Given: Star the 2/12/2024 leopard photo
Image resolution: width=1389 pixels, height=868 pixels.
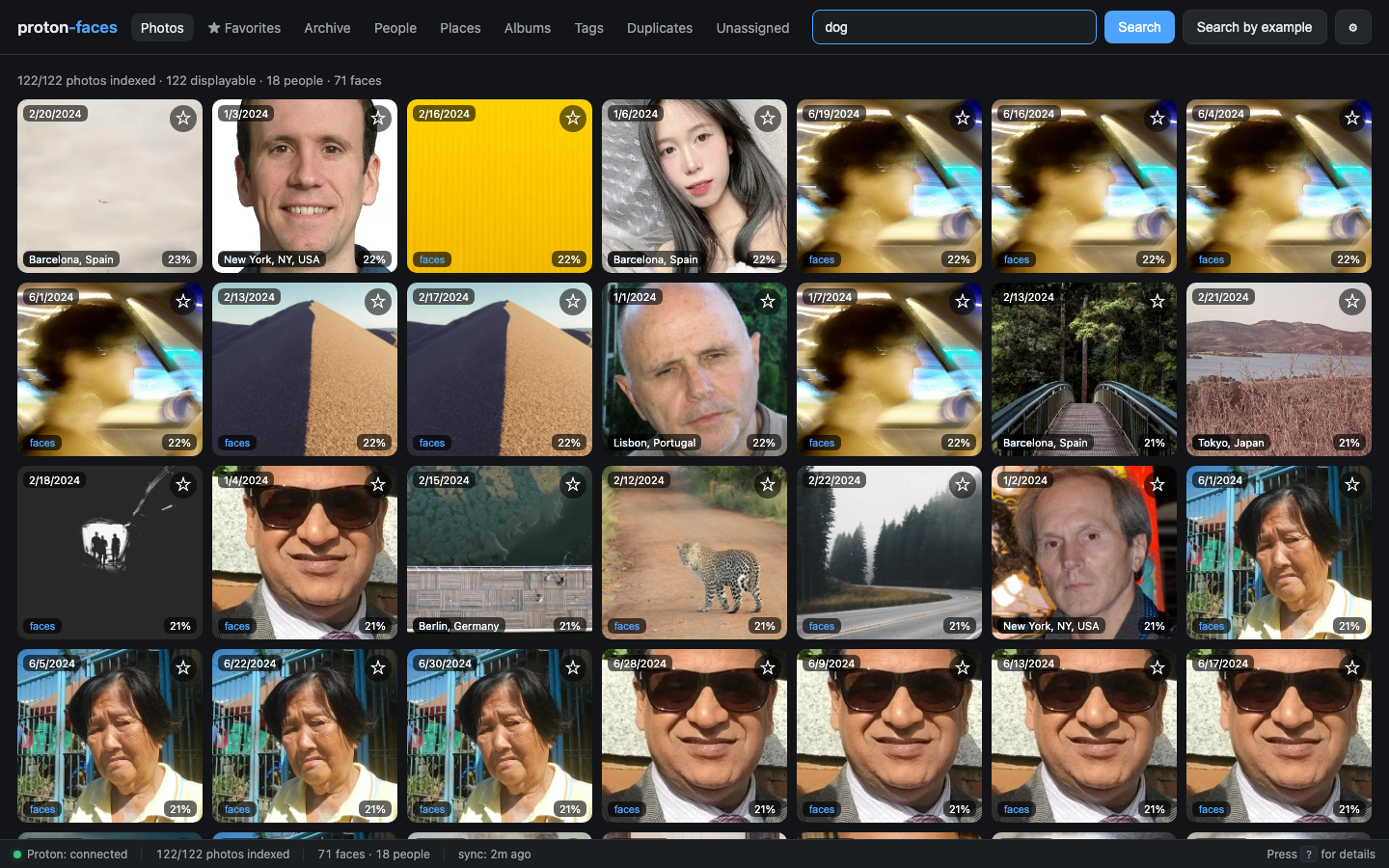Looking at the screenshot, I should tap(768, 485).
